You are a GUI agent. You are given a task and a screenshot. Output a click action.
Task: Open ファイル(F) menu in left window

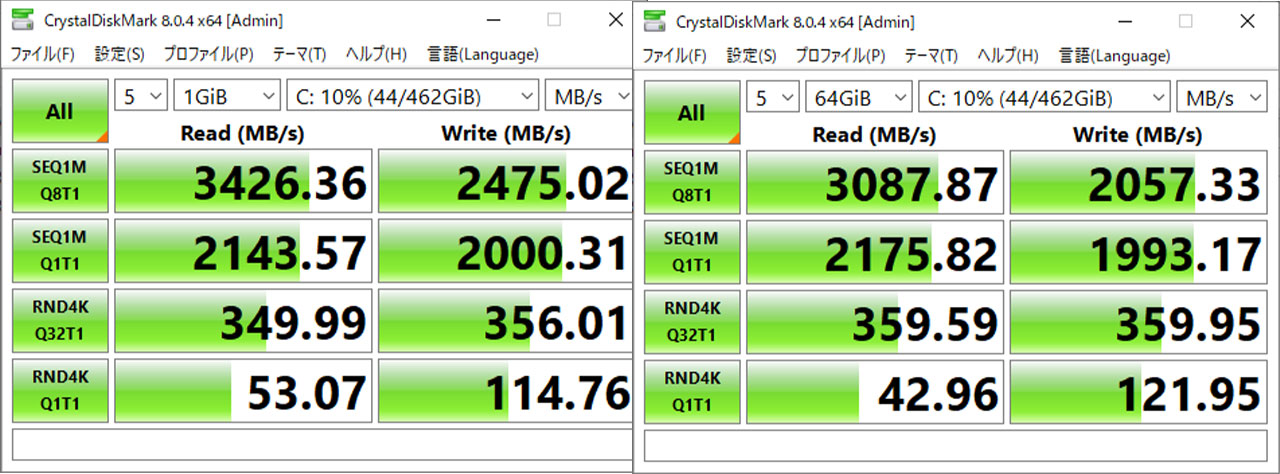[43, 54]
